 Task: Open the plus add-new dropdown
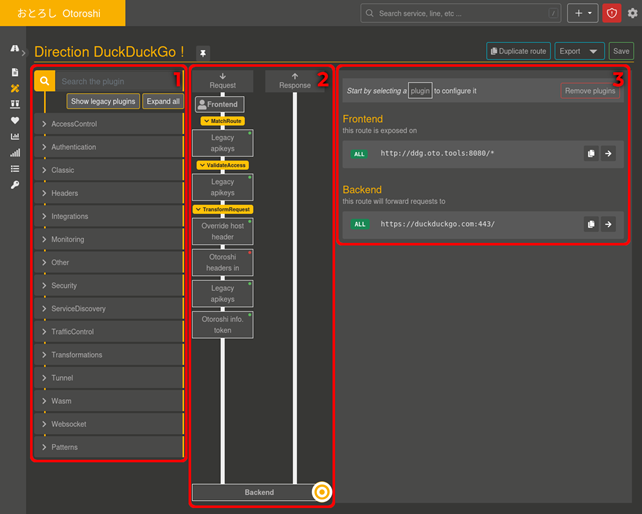coord(583,14)
